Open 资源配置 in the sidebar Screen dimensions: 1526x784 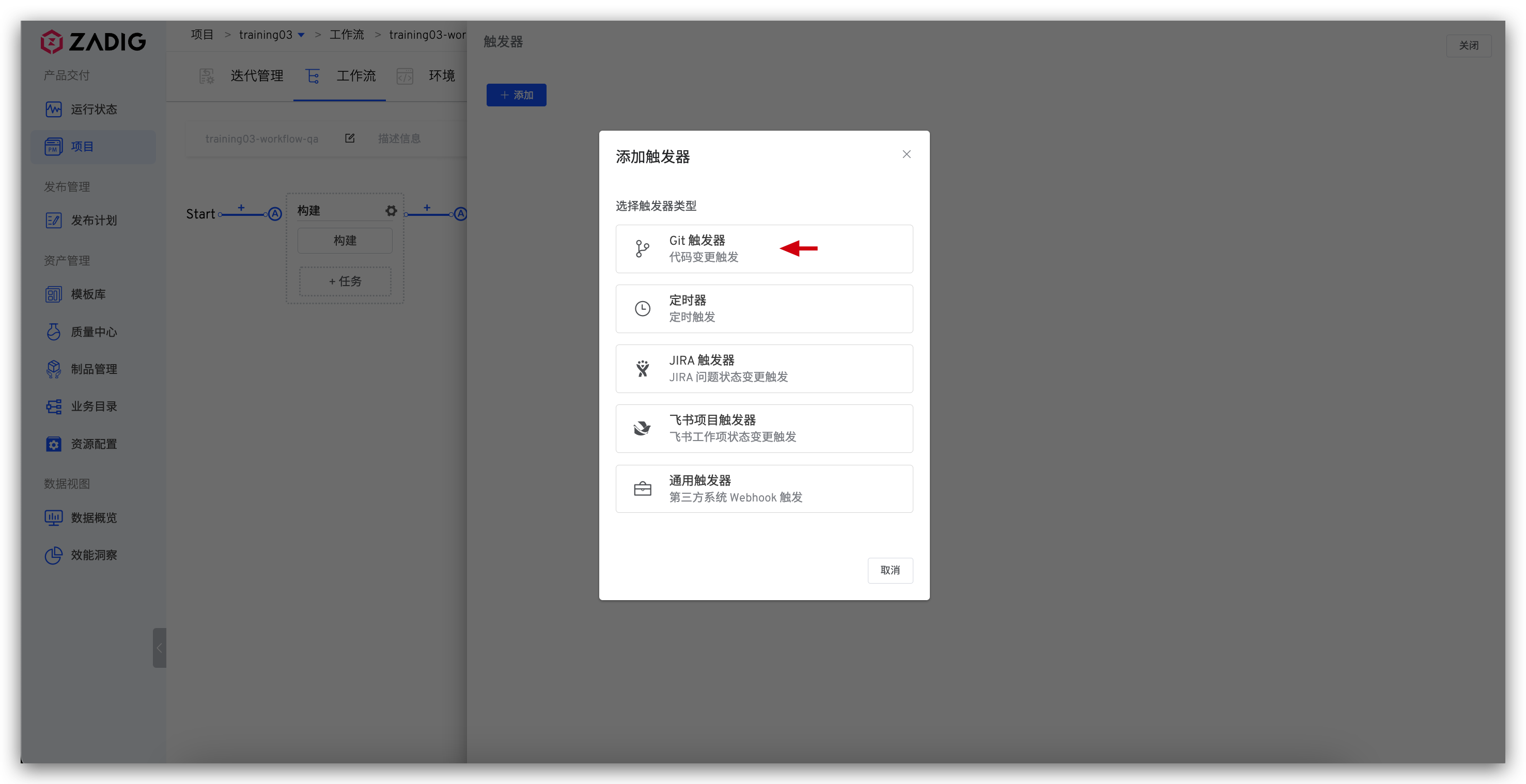click(x=93, y=444)
